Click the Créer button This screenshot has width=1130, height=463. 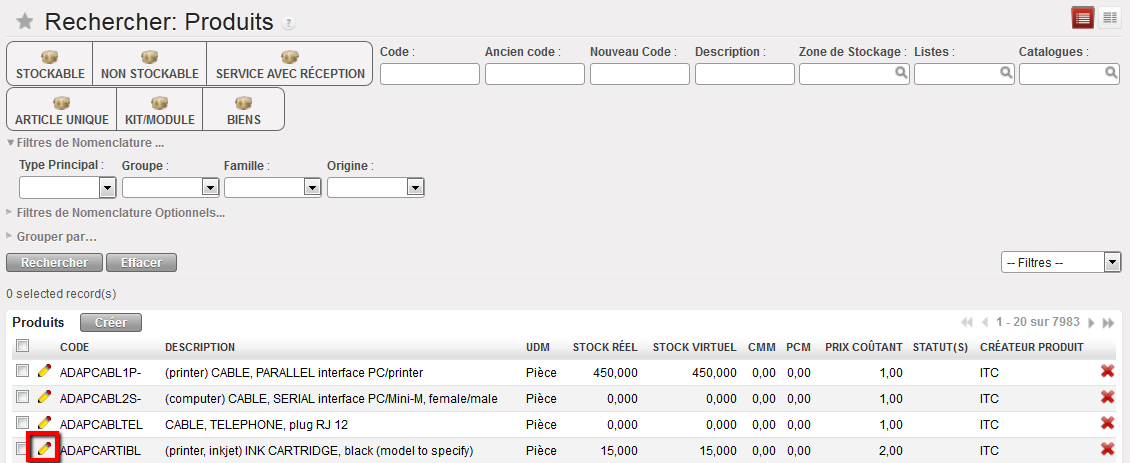click(111, 323)
